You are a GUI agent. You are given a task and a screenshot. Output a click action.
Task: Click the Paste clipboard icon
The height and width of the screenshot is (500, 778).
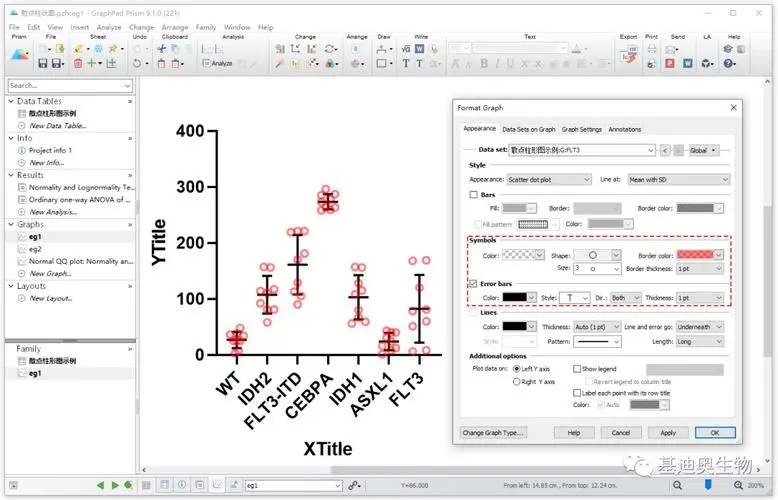(162, 63)
